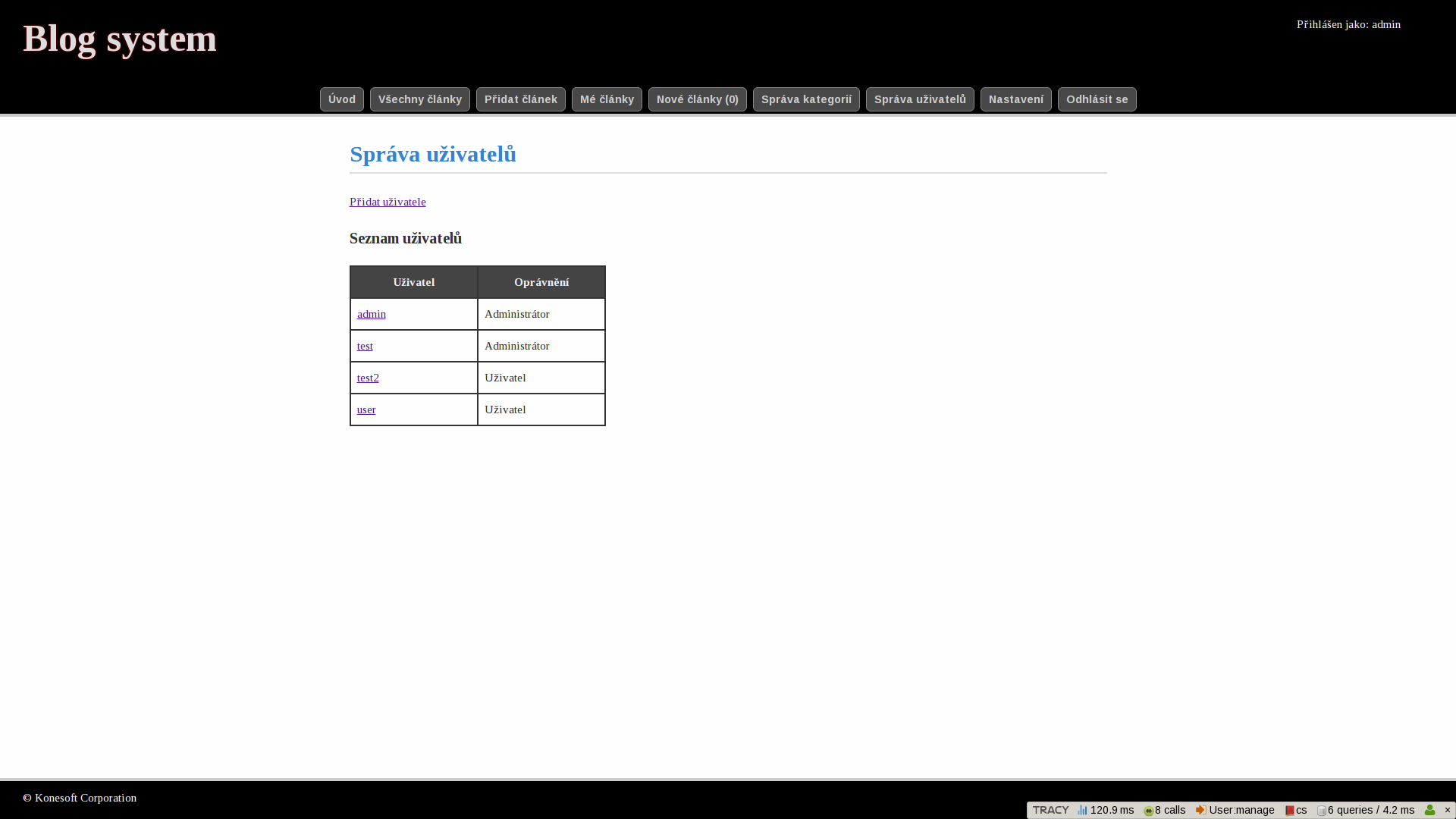The width and height of the screenshot is (1456, 819).
Task: Open Nové články (0) menu item
Action: [698, 99]
